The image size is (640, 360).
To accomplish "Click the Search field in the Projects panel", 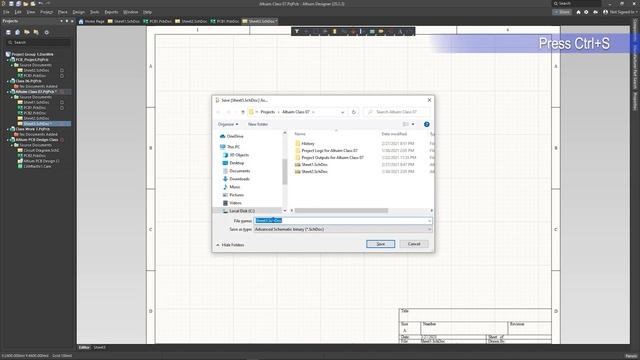I will click(39, 42).
